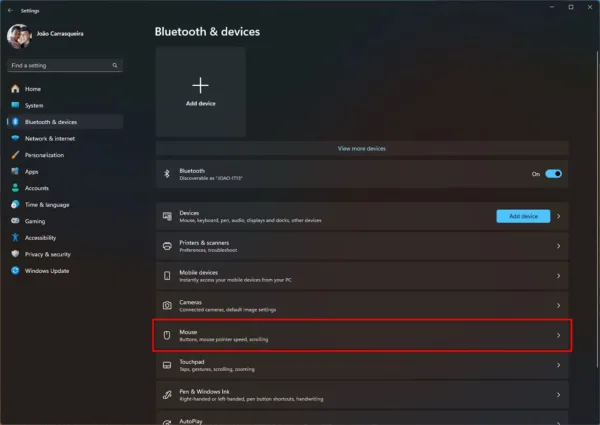This screenshot has height=425, width=600.
Task: Click the Touchpad title text
Action: pyautogui.click(x=192, y=361)
